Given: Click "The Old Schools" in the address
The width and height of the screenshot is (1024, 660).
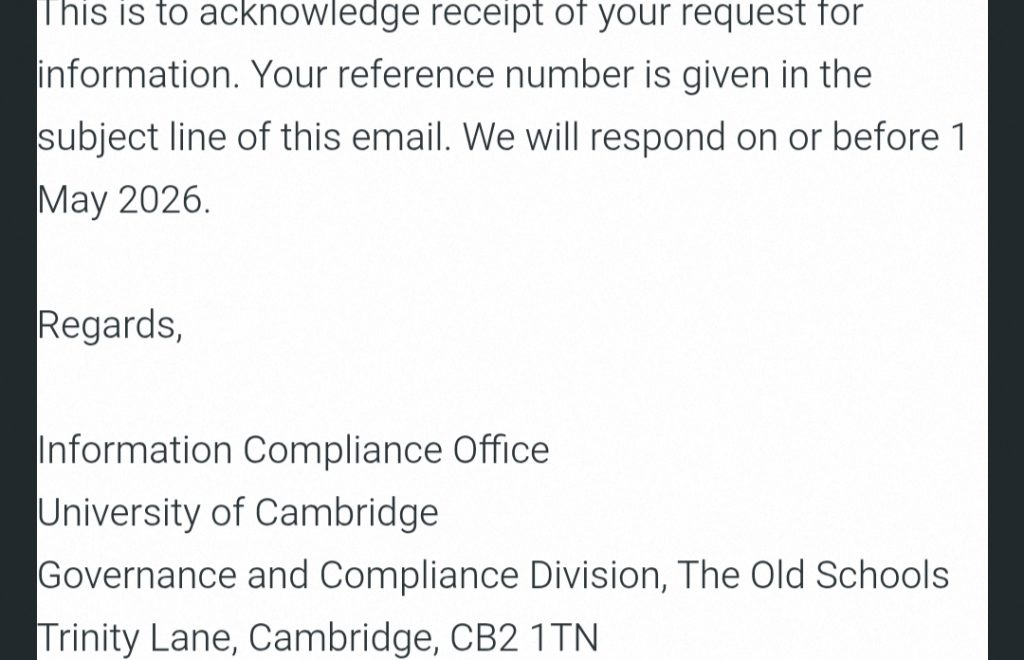Looking at the screenshot, I should (813, 575).
